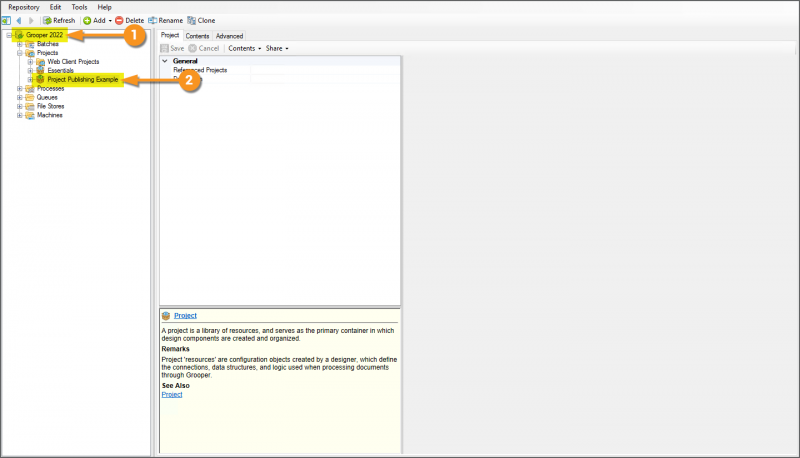Image resolution: width=800 pixels, height=458 pixels.
Task: Click the Refresh button label
Action: (64, 20)
